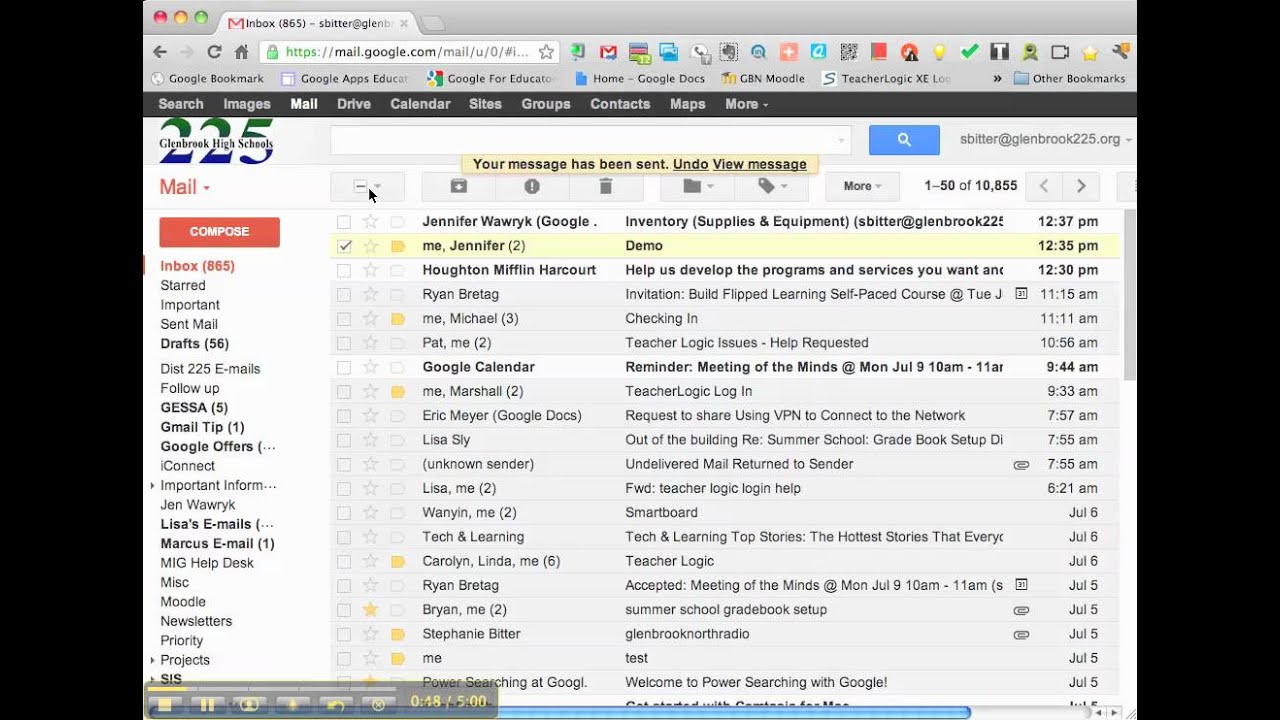Show hidden bookmarks with double chevron
The width and height of the screenshot is (1280, 720).
pos(997,78)
